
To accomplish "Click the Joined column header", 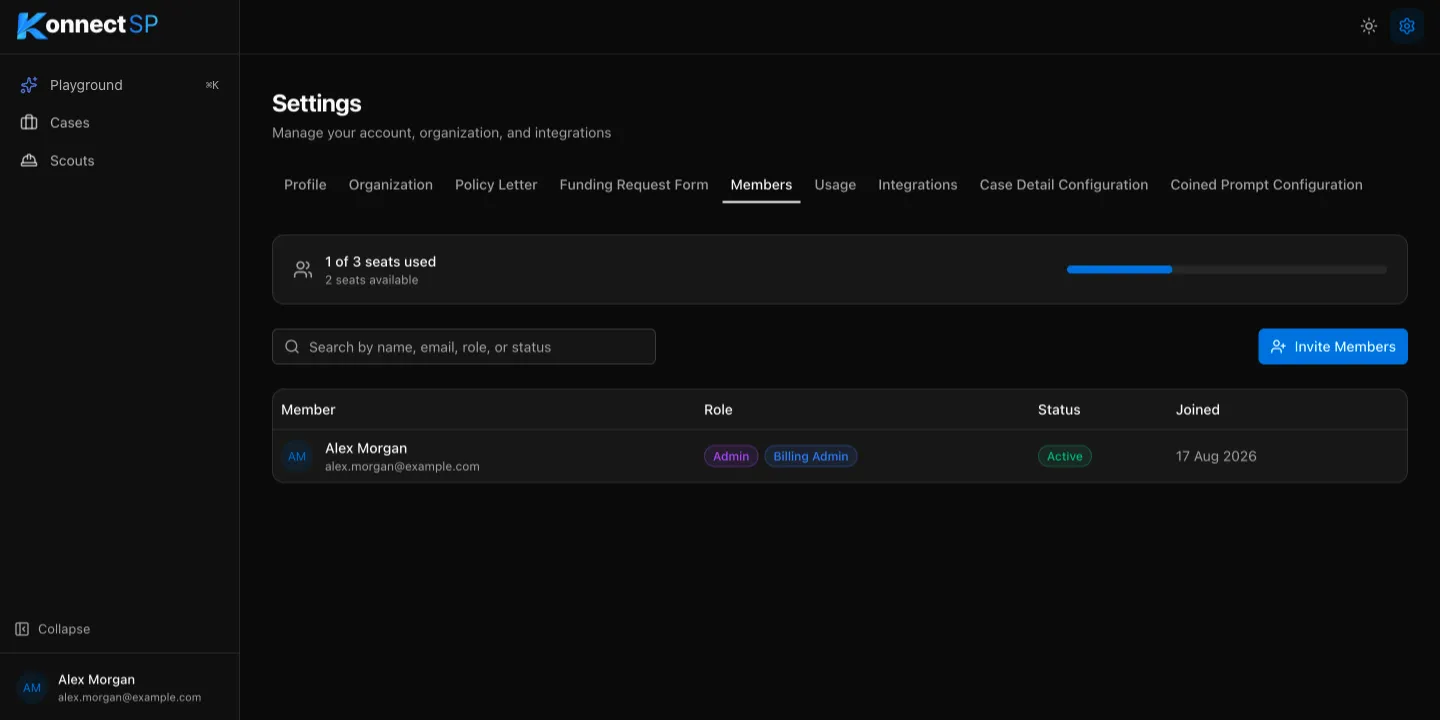I will tap(1198, 410).
